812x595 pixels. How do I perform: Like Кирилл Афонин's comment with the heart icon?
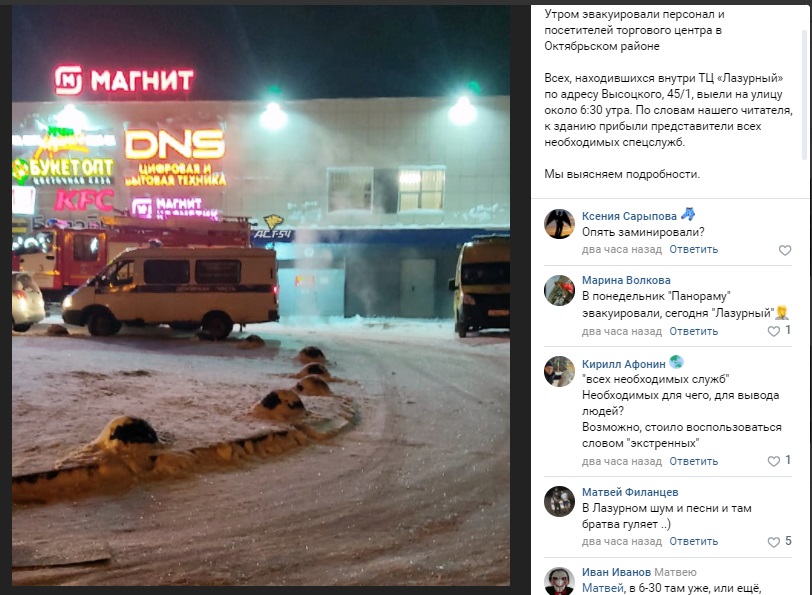click(x=773, y=461)
